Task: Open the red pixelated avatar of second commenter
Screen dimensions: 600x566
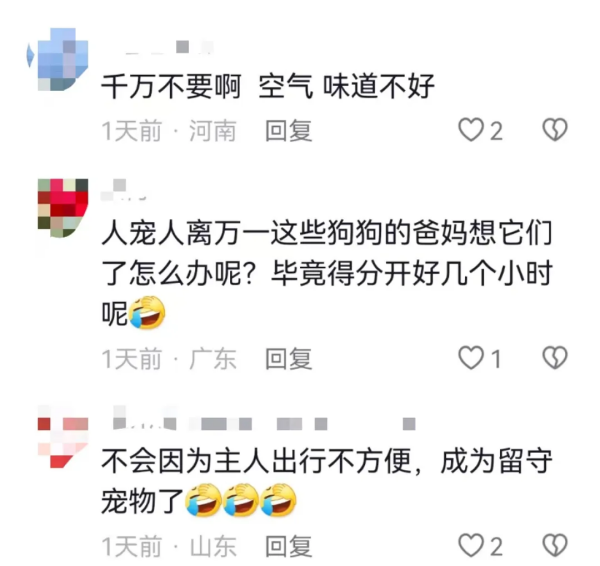Action: click(x=63, y=208)
